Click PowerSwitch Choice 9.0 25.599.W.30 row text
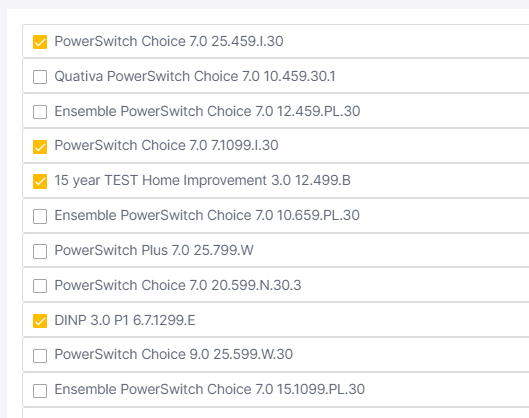Image resolution: width=529 pixels, height=418 pixels. [173, 355]
